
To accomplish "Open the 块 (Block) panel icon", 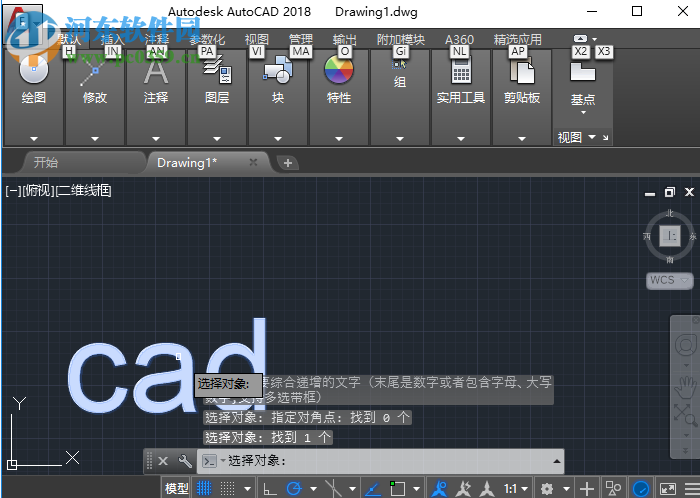I will click(x=278, y=71).
